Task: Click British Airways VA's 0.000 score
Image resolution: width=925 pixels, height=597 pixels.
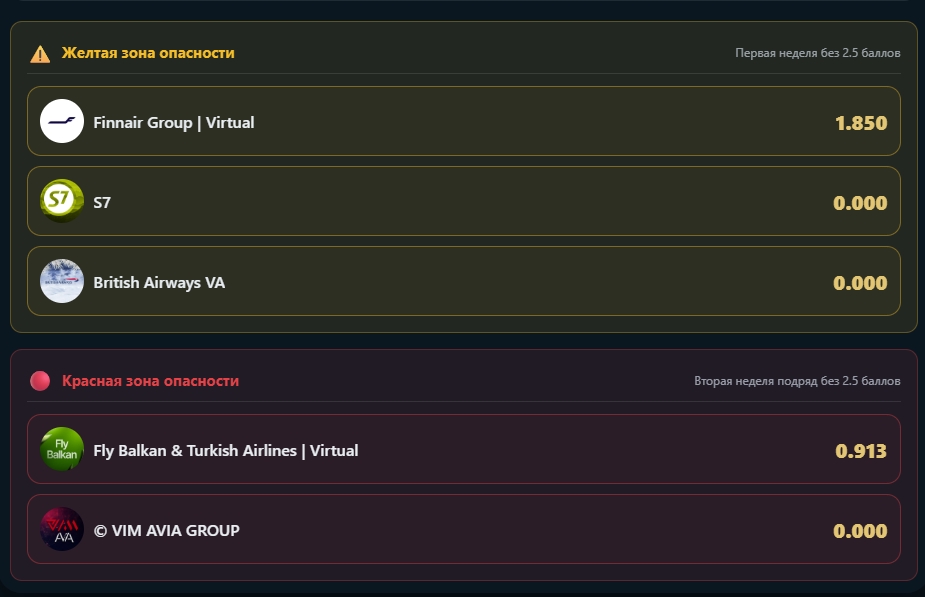Action: pos(860,283)
